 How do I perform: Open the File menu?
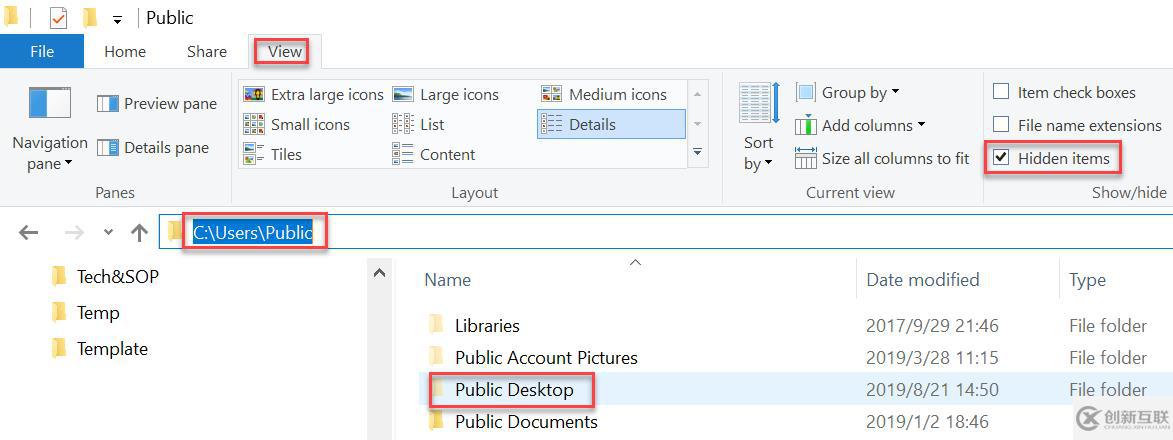coord(42,51)
